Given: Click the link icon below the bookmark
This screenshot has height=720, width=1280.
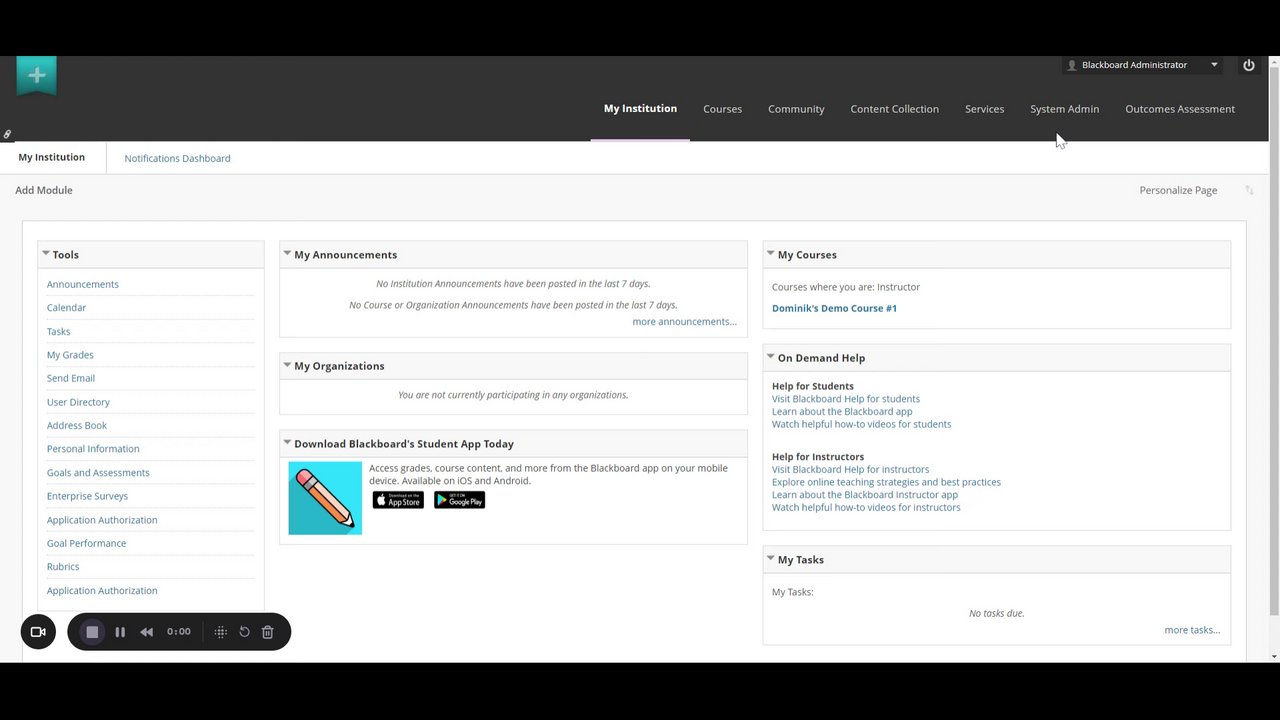Looking at the screenshot, I should 7,134.
